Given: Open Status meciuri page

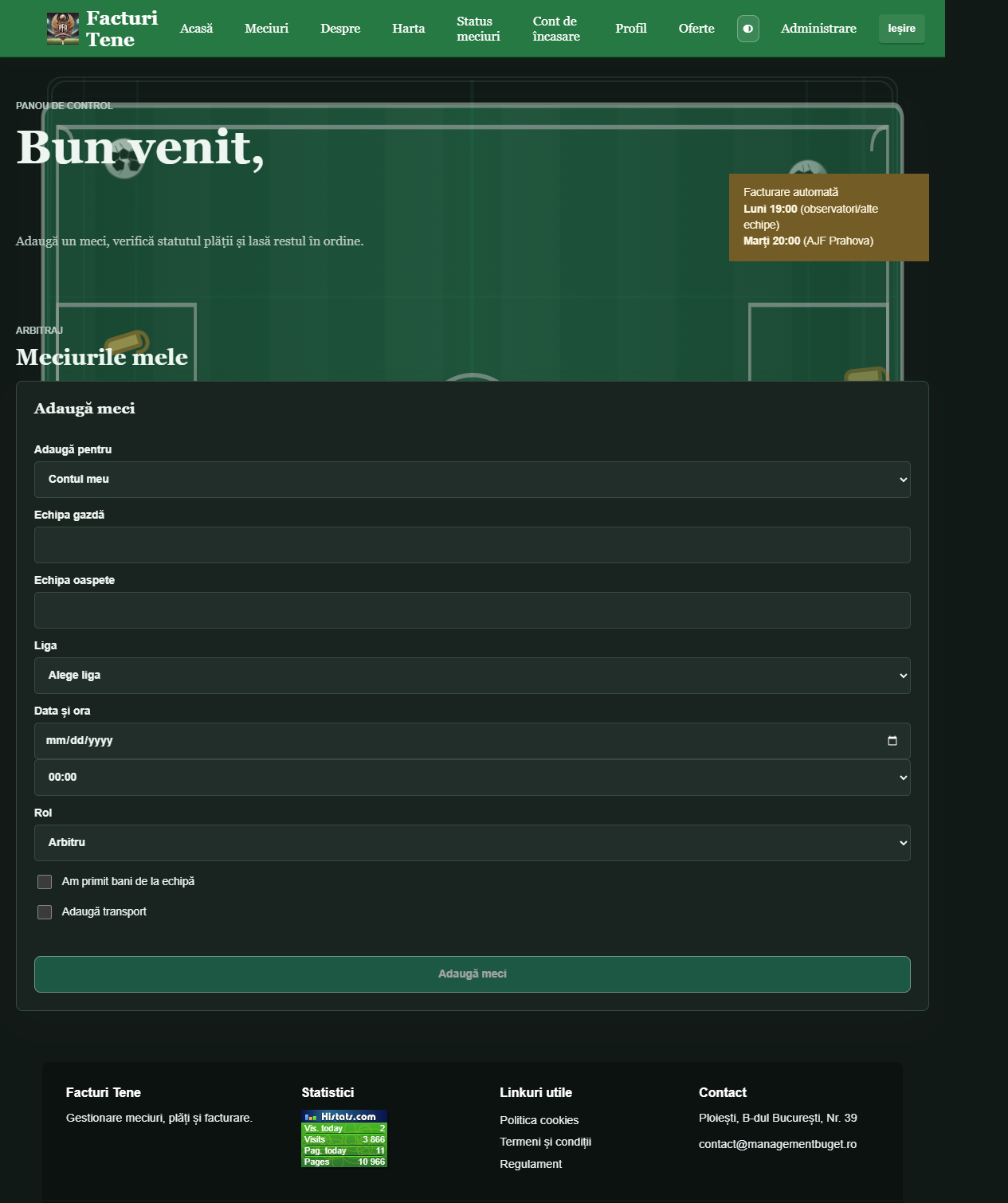Looking at the screenshot, I should click(x=478, y=29).
